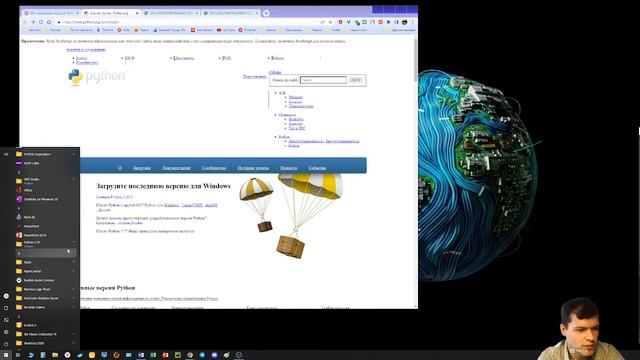Click the Скачать Python download link
Screen dimensions: 640x360
tap(114, 197)
